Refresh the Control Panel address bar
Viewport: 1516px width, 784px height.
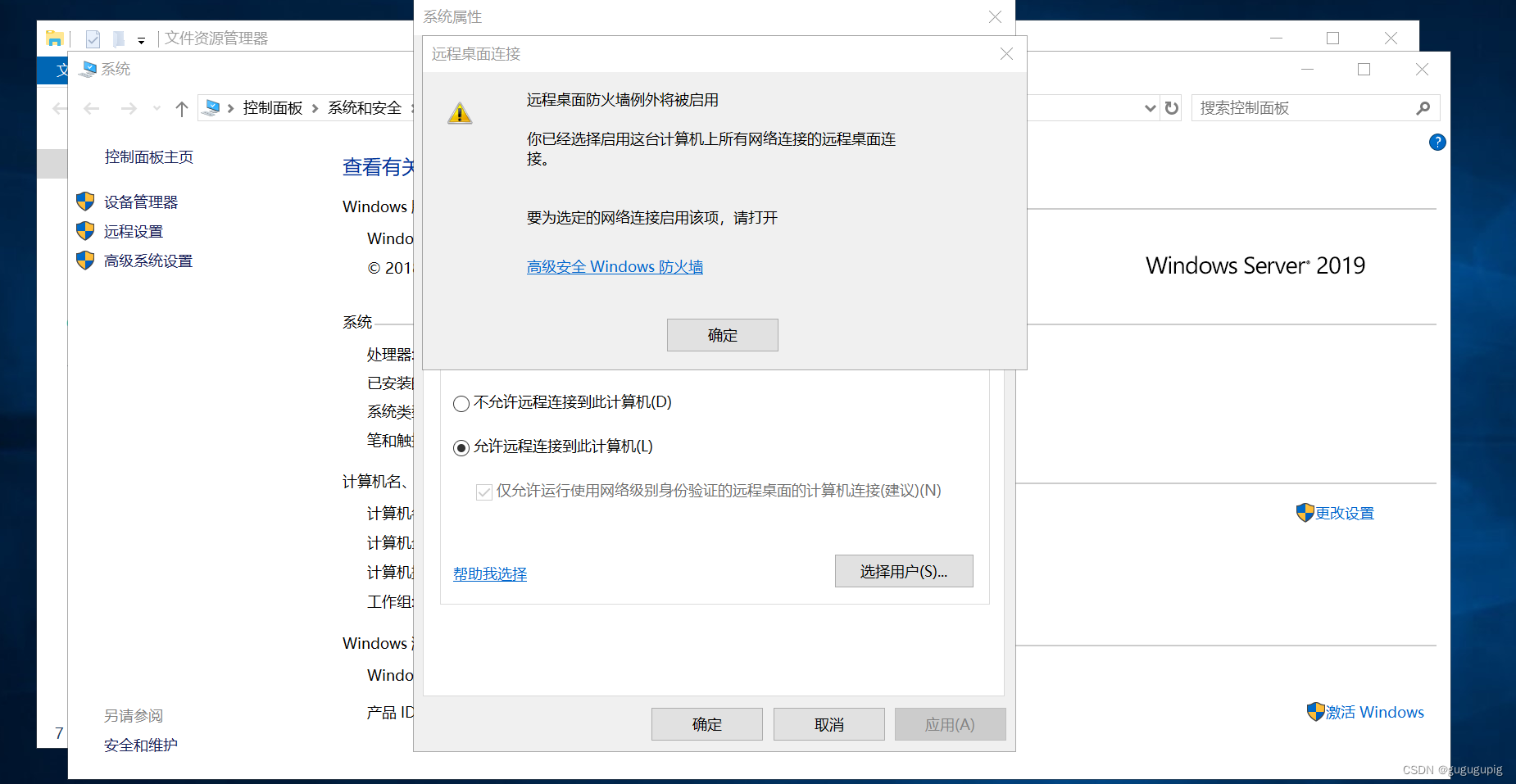[x=1172, y=108]
